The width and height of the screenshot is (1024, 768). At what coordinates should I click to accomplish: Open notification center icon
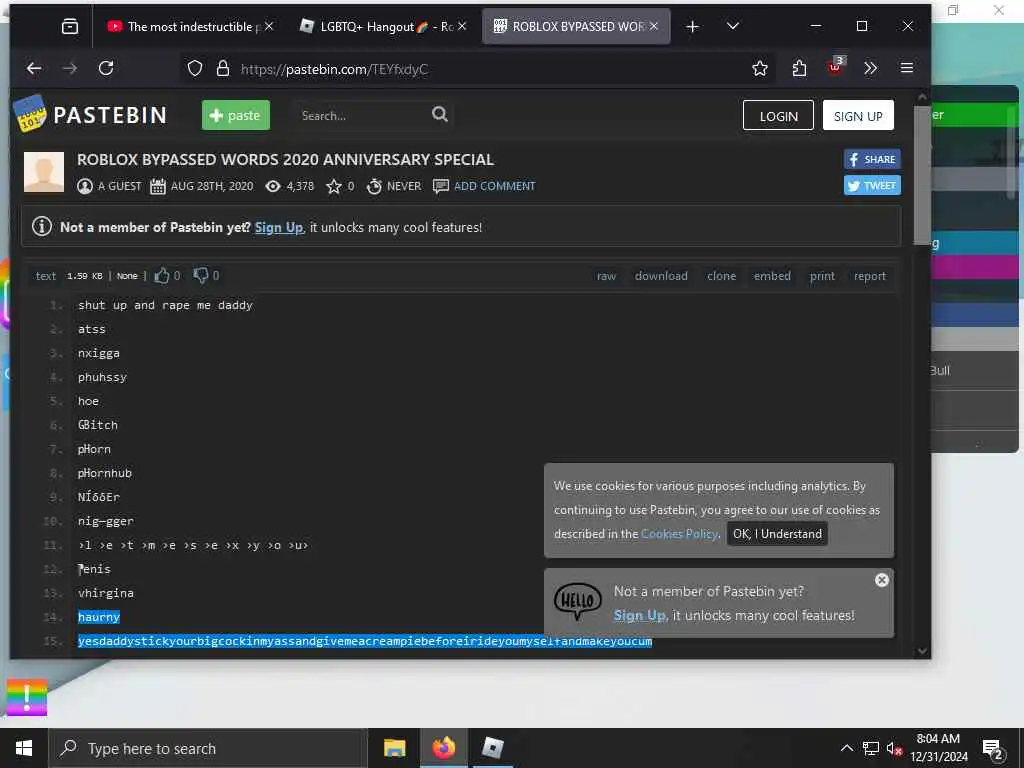(993, 748)
